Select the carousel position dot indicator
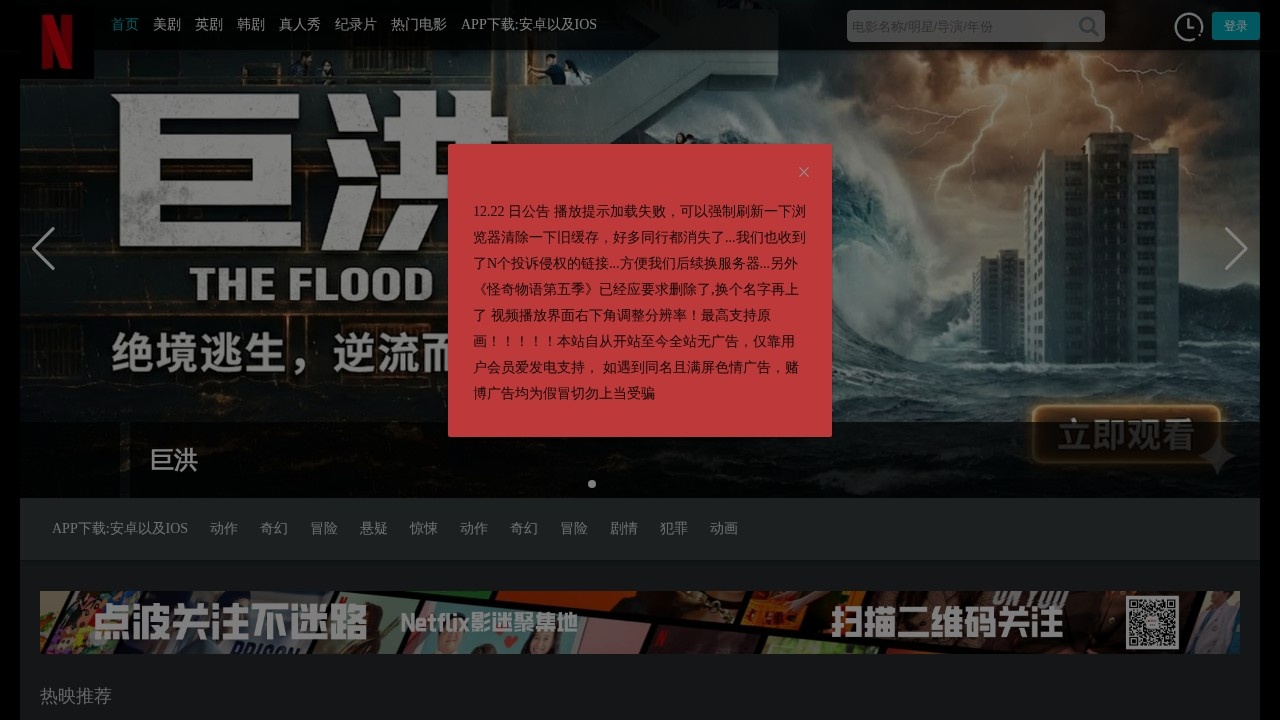Image resolution: width=1280 pixels, height=720 pixels. coord(592,484)
